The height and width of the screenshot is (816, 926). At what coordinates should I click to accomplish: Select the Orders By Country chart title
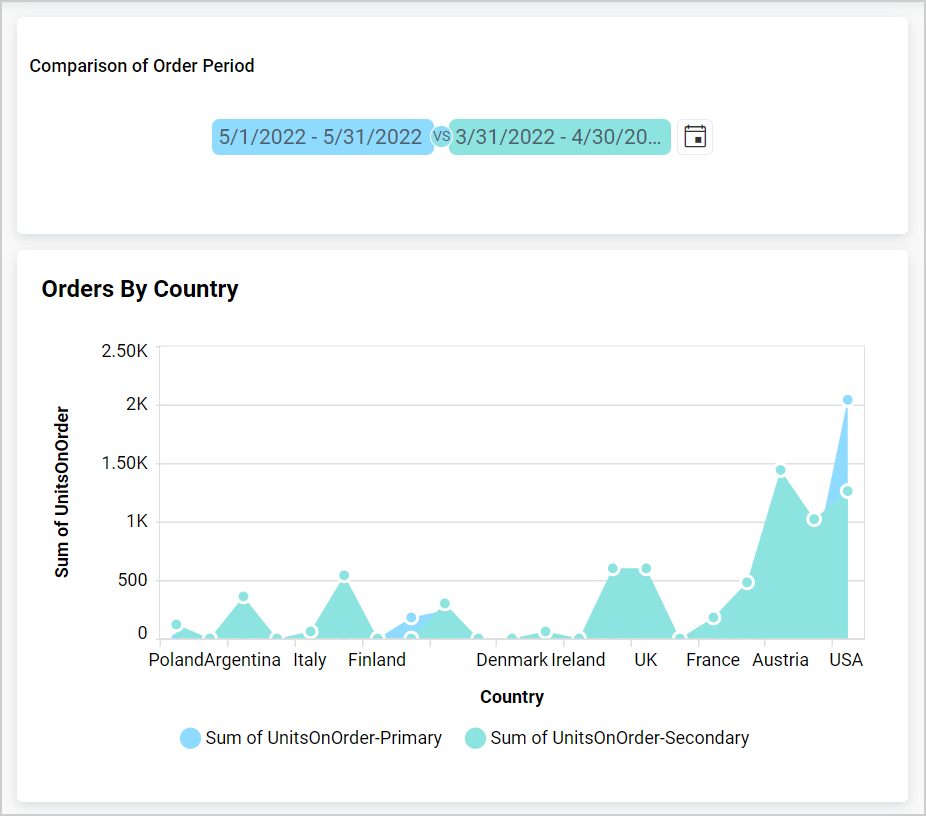(139, 289)
